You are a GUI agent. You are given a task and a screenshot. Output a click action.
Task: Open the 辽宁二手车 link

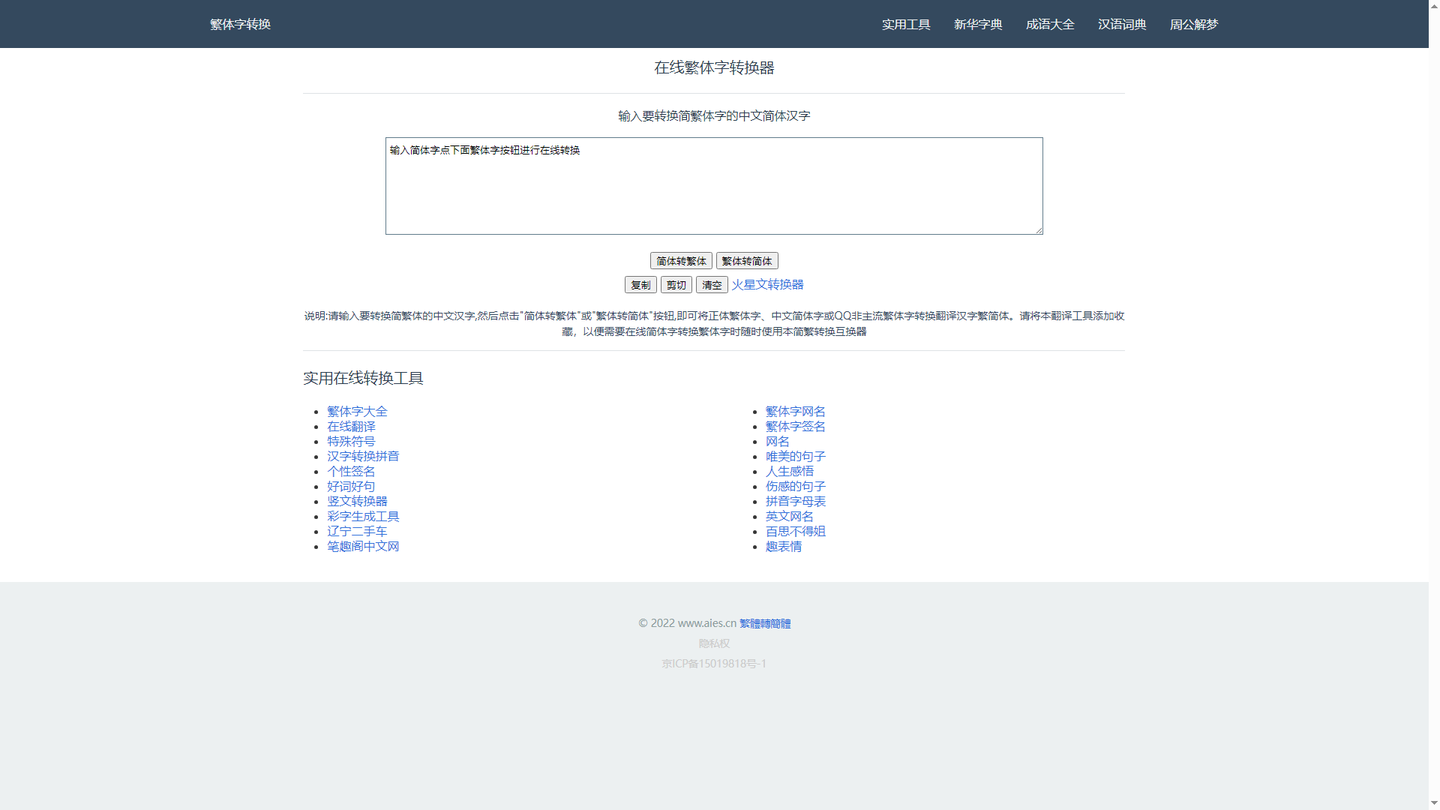[357, 531]
